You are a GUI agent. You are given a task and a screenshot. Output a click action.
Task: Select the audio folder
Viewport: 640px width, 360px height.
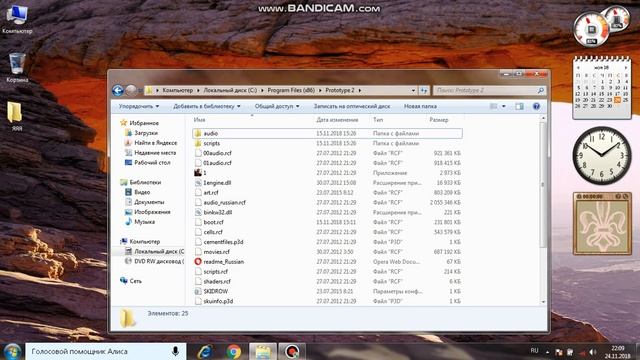click(x=327, y=133)
